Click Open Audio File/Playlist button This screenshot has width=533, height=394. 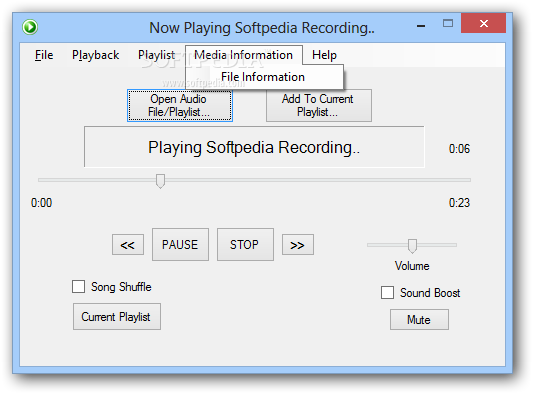click(x=180, y=105)
